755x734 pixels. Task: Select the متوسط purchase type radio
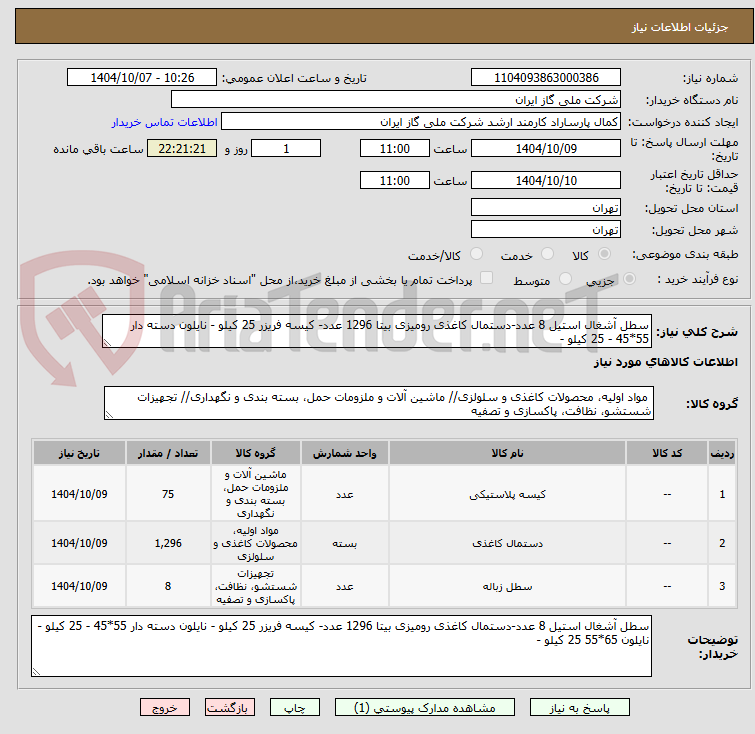coord(565,279)
